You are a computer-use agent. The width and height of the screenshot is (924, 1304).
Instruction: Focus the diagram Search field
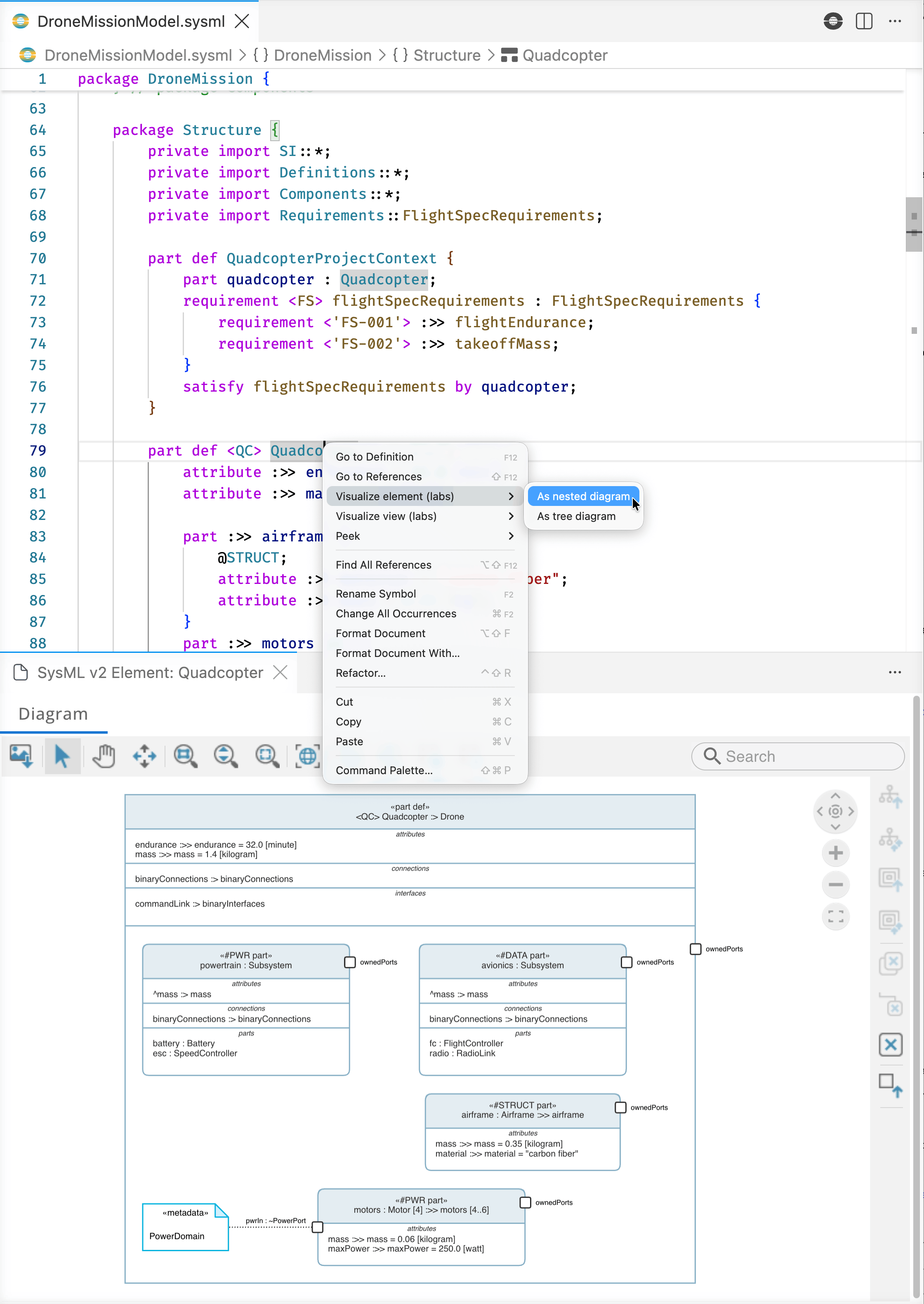pyautogui.click(x=798, y=756)
